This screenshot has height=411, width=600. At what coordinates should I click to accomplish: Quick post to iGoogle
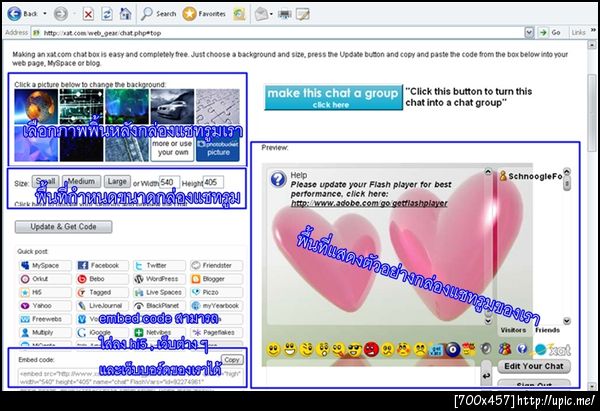click(102, 332)
